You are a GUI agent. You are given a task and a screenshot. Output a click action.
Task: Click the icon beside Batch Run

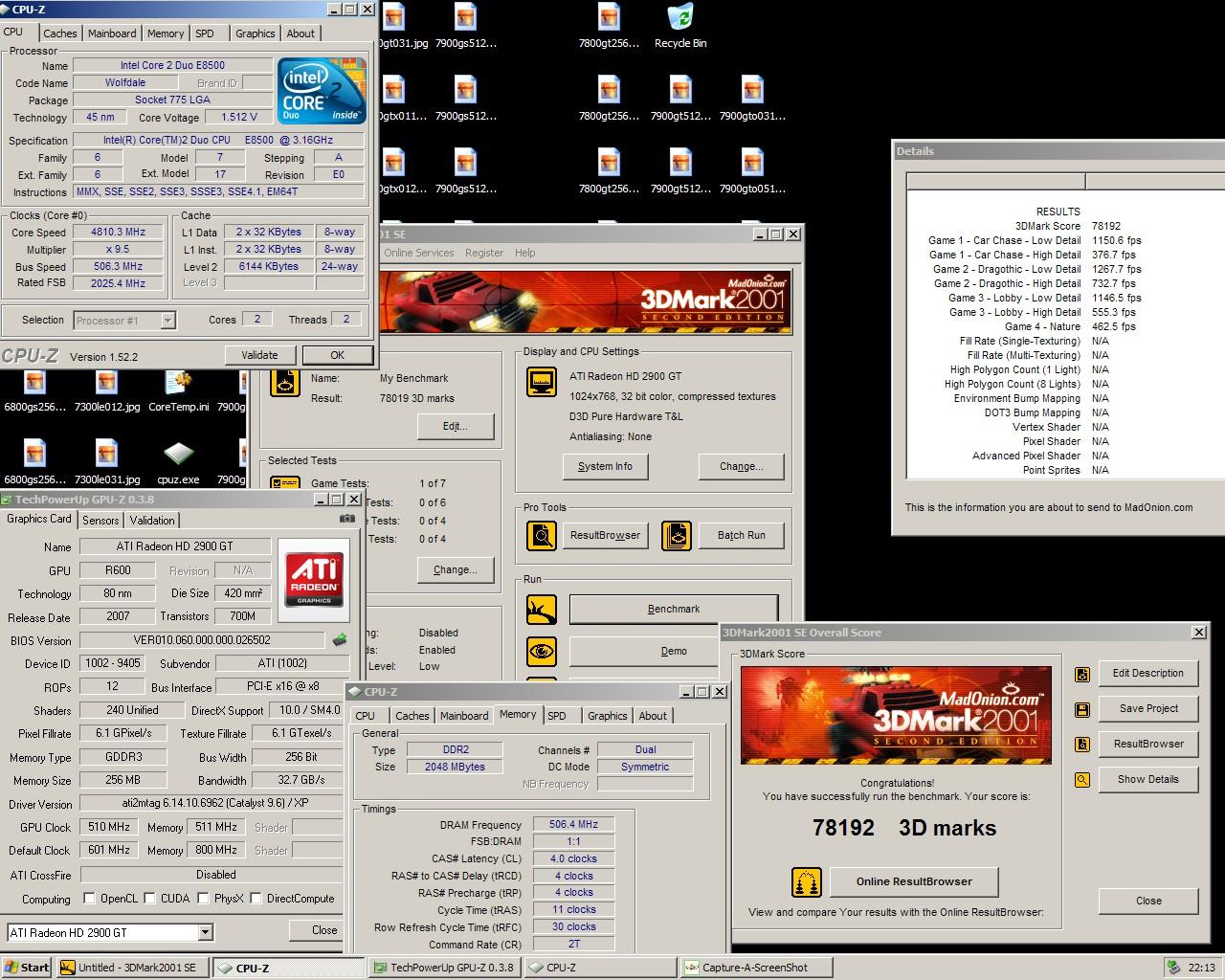pyautogui.click(x=677, y=535)
